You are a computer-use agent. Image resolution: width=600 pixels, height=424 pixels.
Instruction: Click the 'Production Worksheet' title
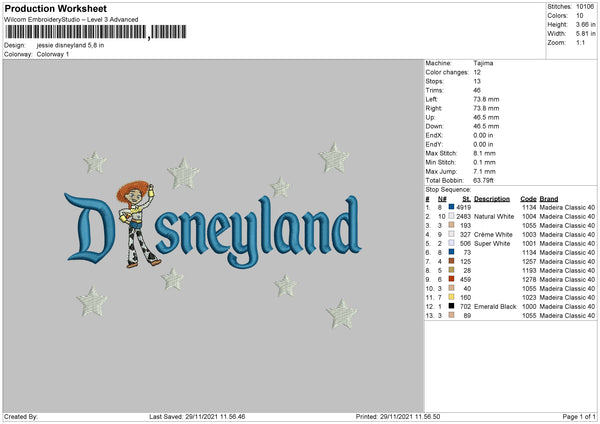56,8
